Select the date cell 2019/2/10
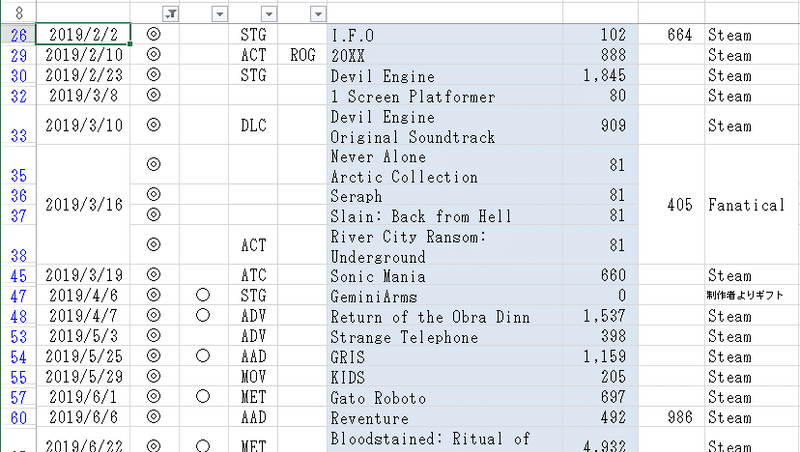 pyautogui.click(x=83, y=55)
